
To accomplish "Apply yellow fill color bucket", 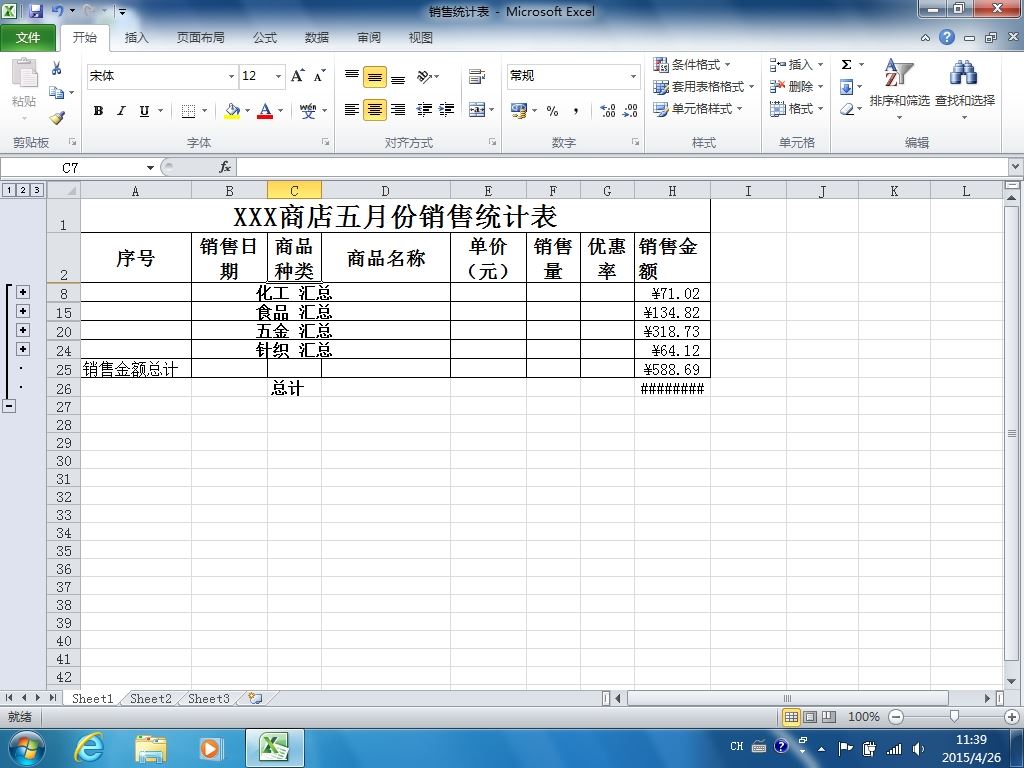I will pos(232,110).
